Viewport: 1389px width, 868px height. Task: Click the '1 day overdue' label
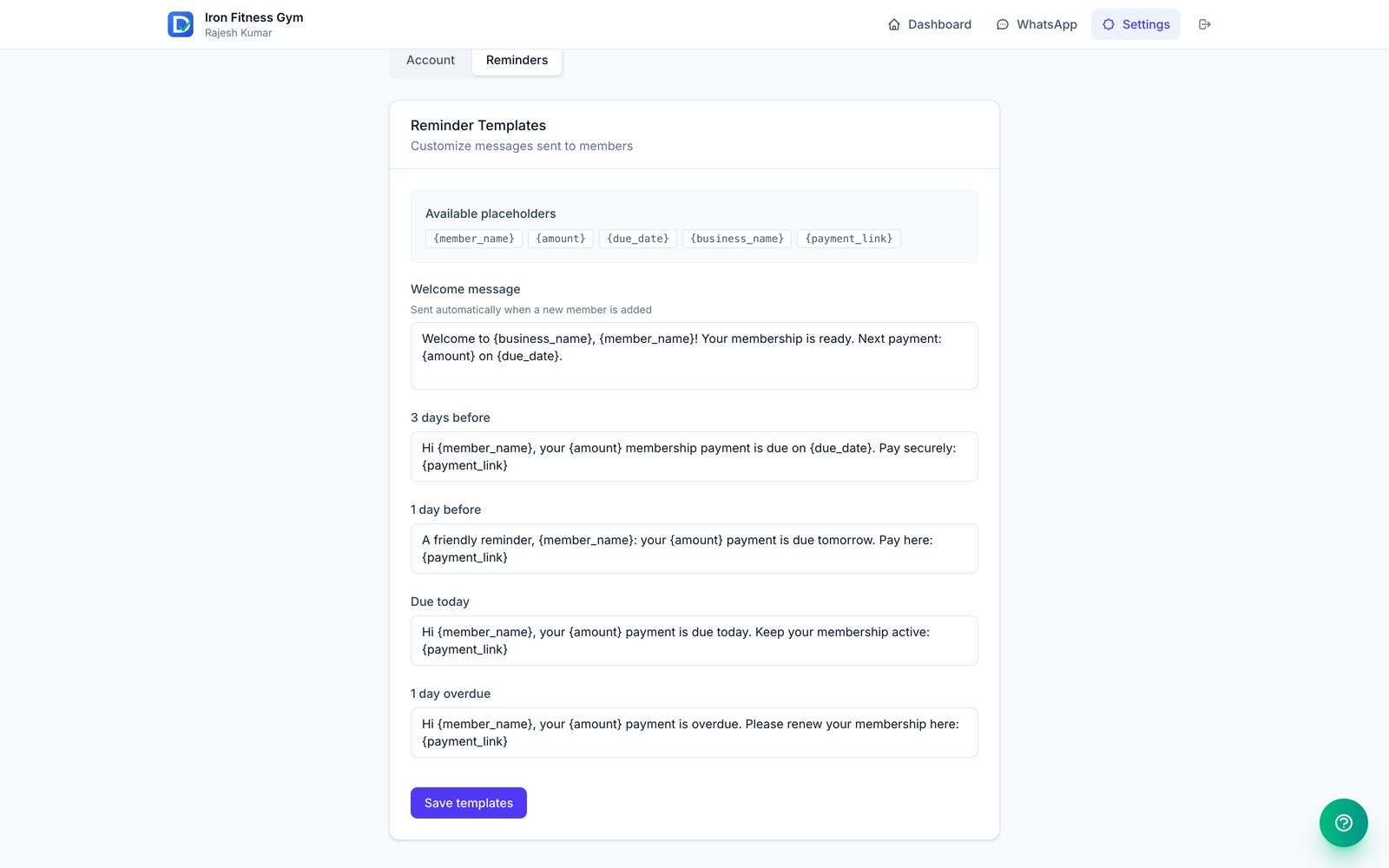coord(451,694)
